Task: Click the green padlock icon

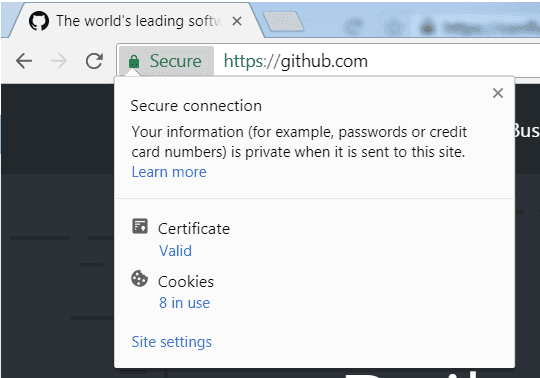Action: pyautogui.click(x=134, y=61)
